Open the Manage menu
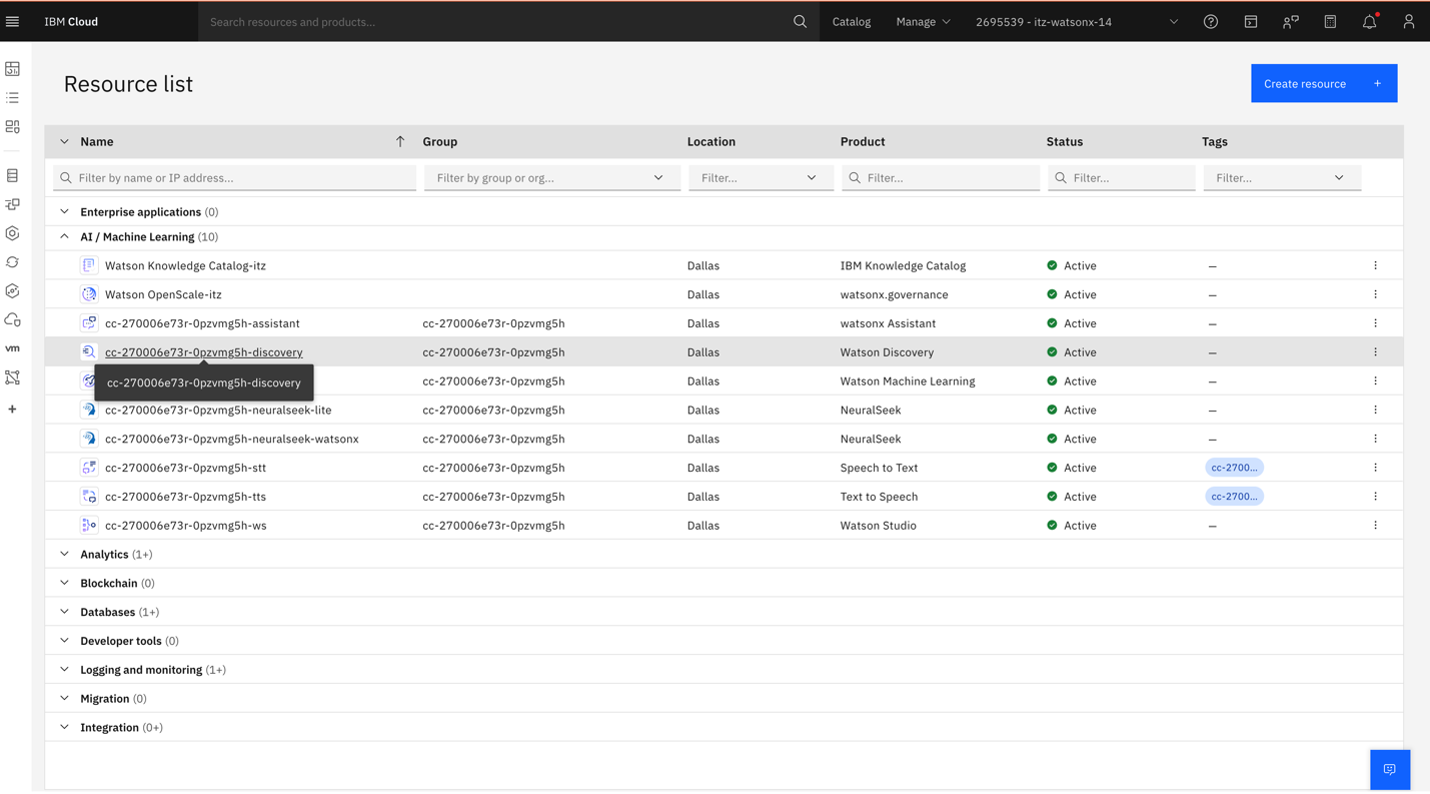Viewport: 1430px width, 794px height. pos(922,21)
